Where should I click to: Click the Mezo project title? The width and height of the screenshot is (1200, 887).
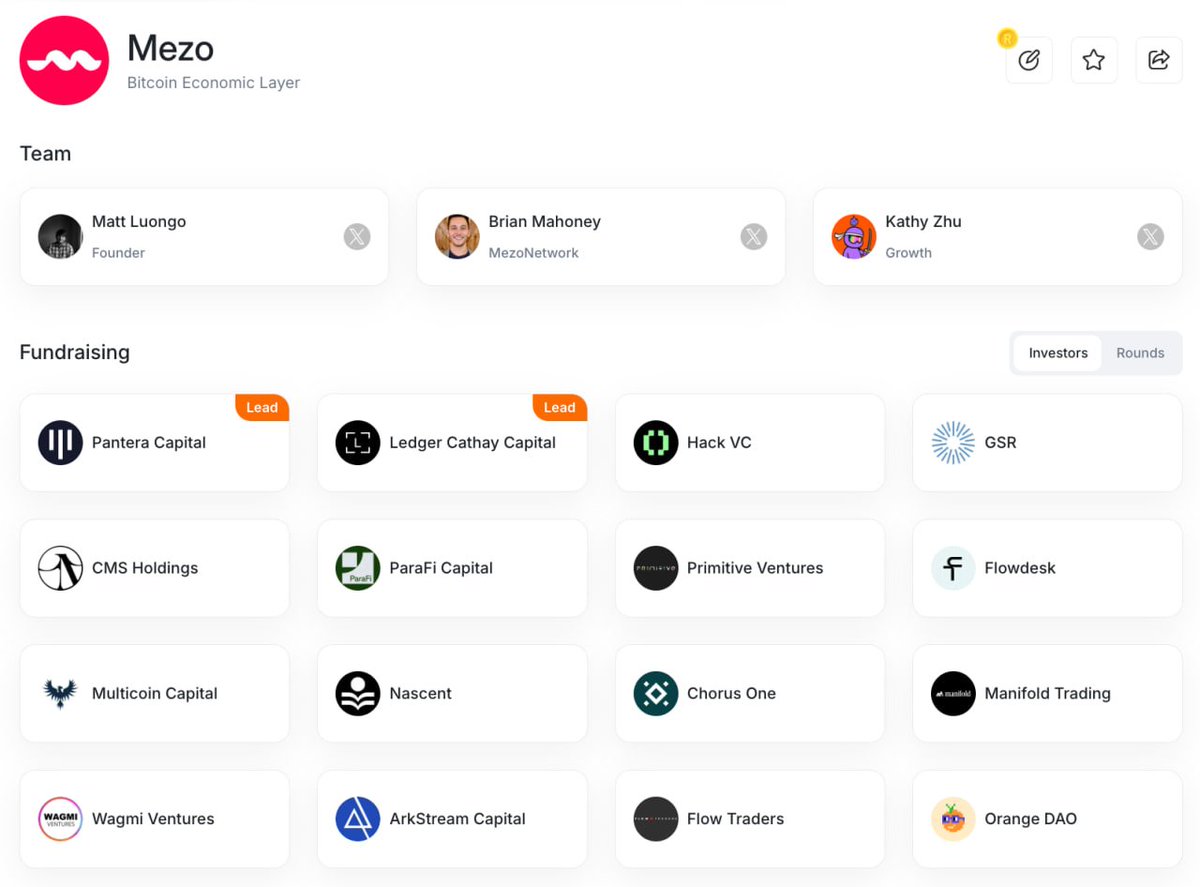pos(171,48)
